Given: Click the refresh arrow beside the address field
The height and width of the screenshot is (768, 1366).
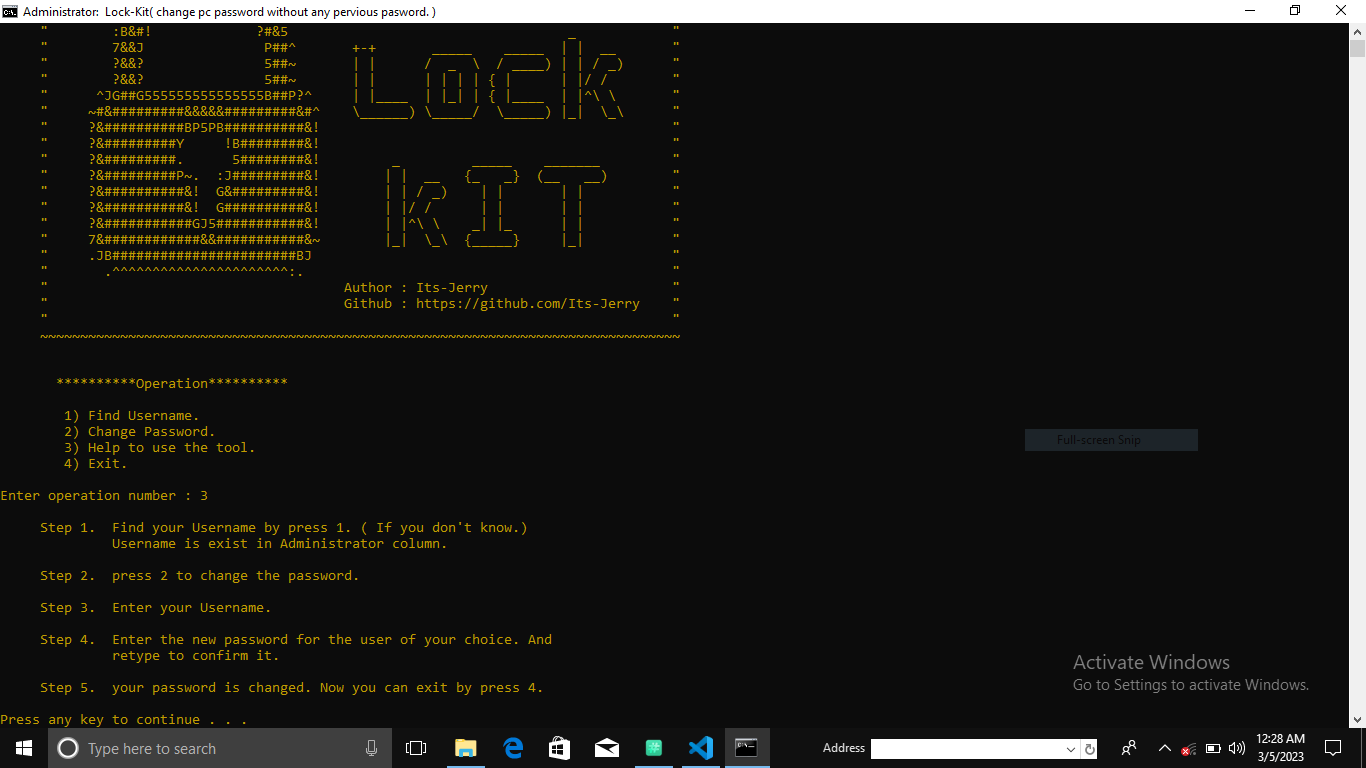Looking at the screenshot, I should tap(1089, 748).
